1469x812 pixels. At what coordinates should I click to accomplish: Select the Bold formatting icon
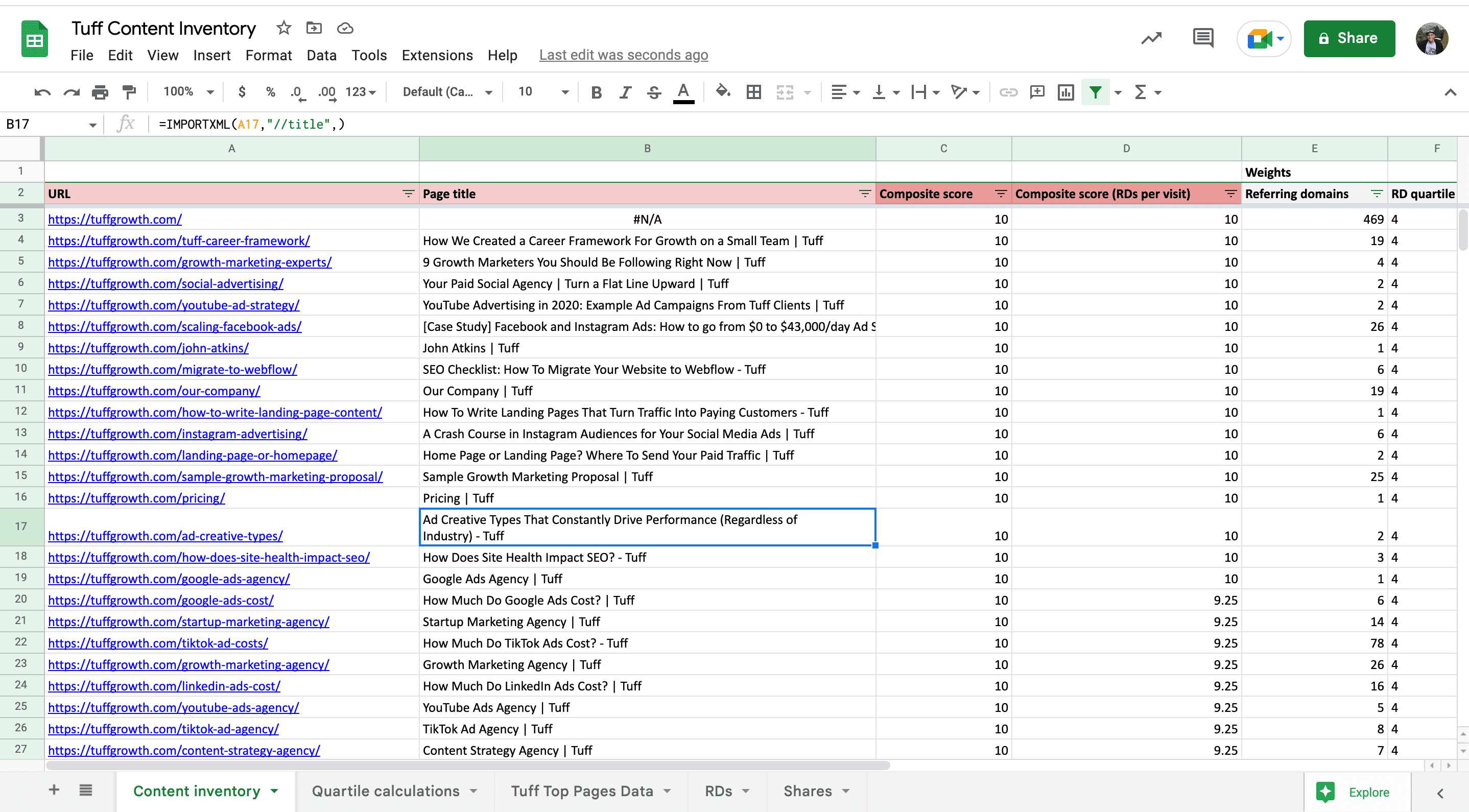(x=597, y=92)
